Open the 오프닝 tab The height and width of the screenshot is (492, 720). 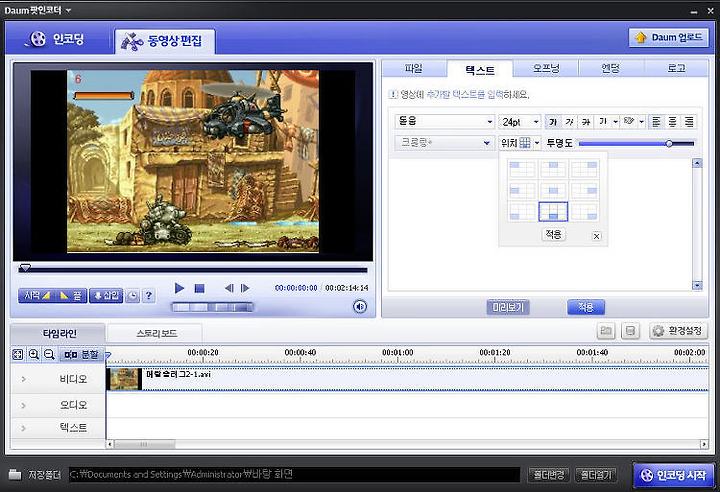546,69
